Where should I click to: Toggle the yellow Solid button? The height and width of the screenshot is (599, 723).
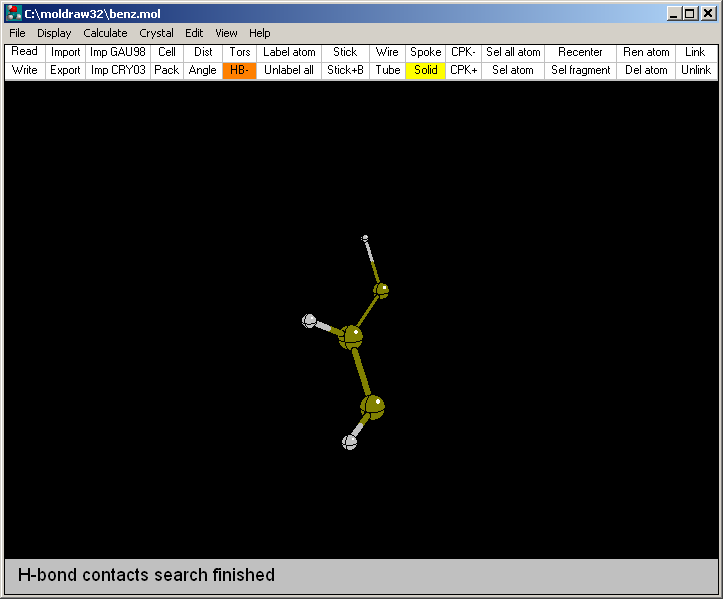tap(426, 70)
